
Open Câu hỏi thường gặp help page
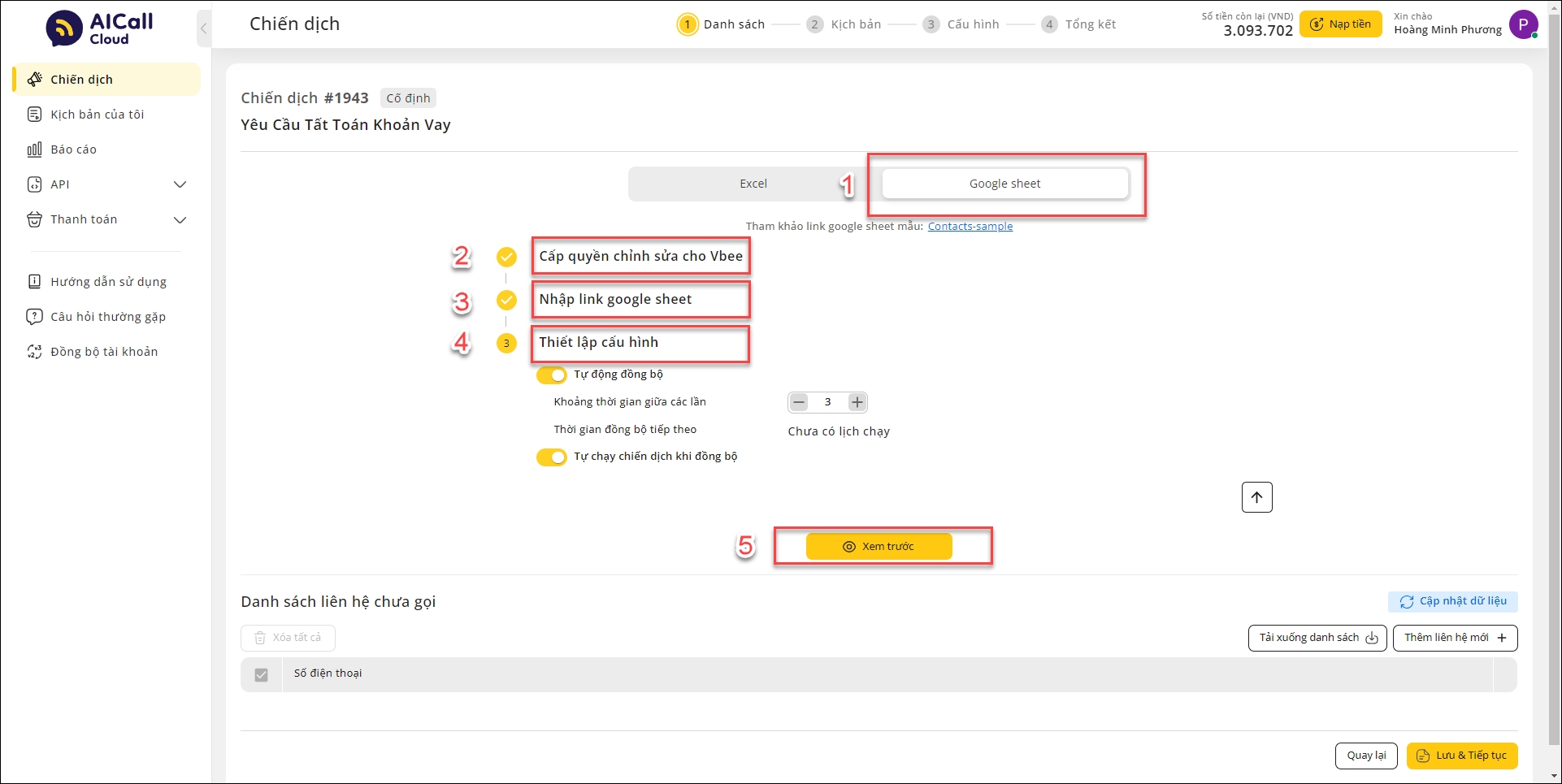point(107,317)
